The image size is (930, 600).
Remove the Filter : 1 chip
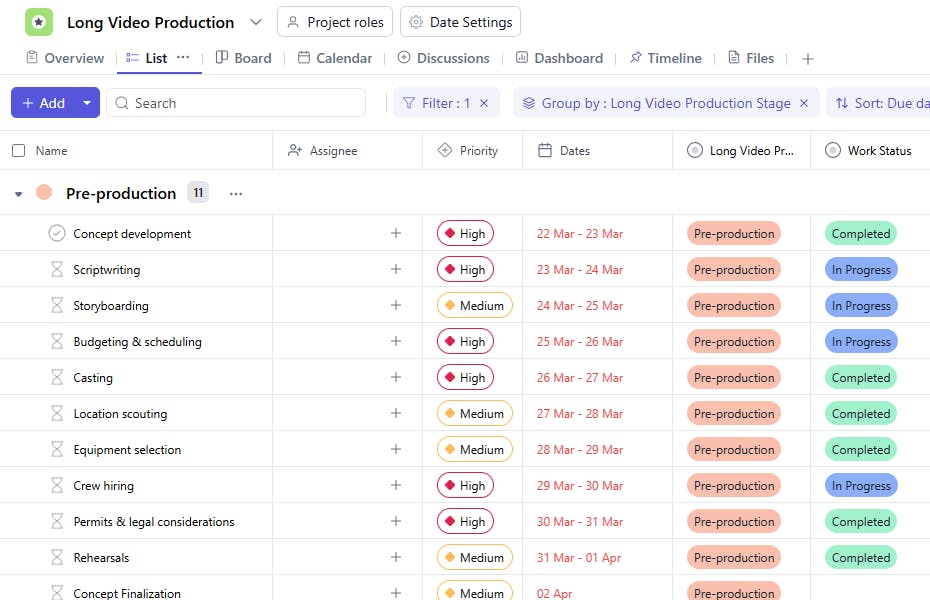pyautogui.click(x=484, y=103)
